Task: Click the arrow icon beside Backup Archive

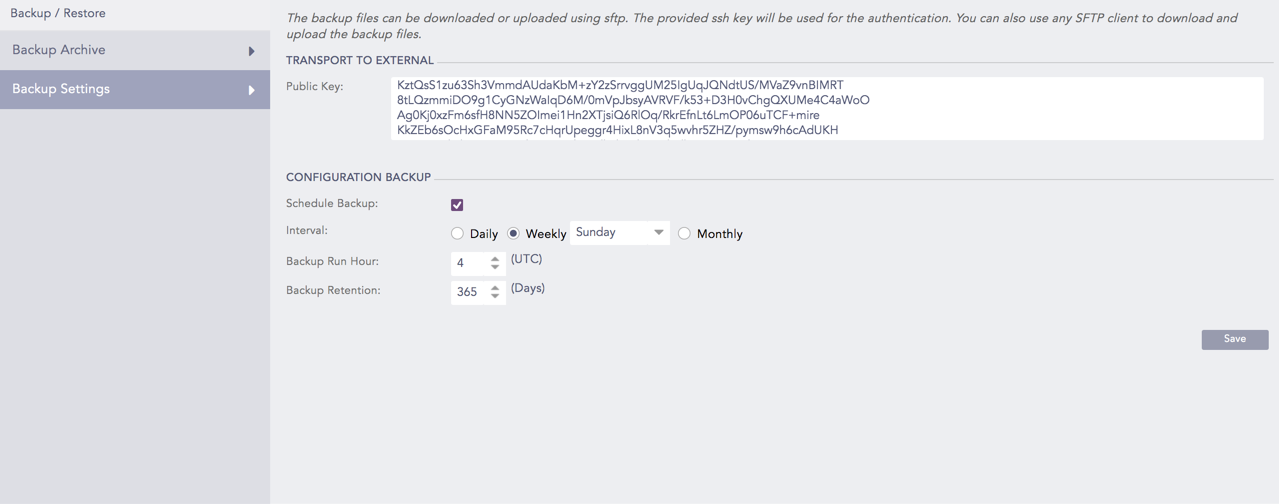Action: 251,51
